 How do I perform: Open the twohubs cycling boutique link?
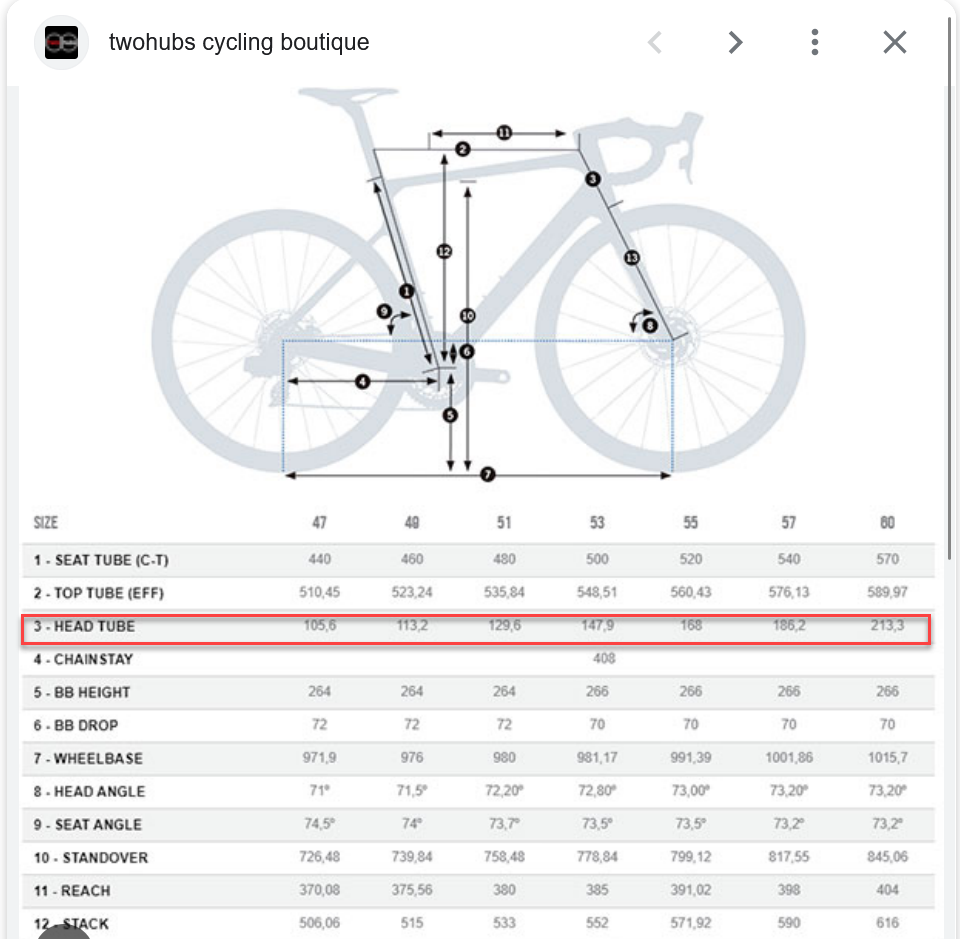tap(238, 43)
